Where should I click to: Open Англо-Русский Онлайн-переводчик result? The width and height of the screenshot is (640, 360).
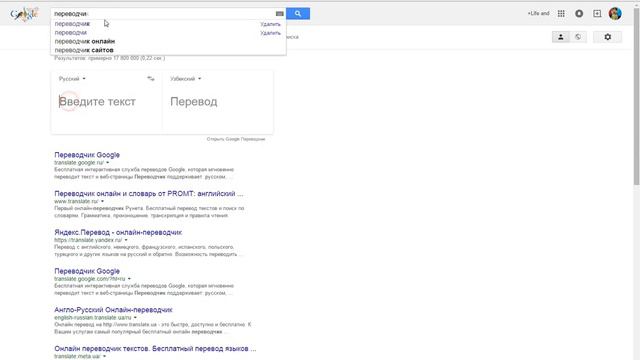[x=113, y=310]
